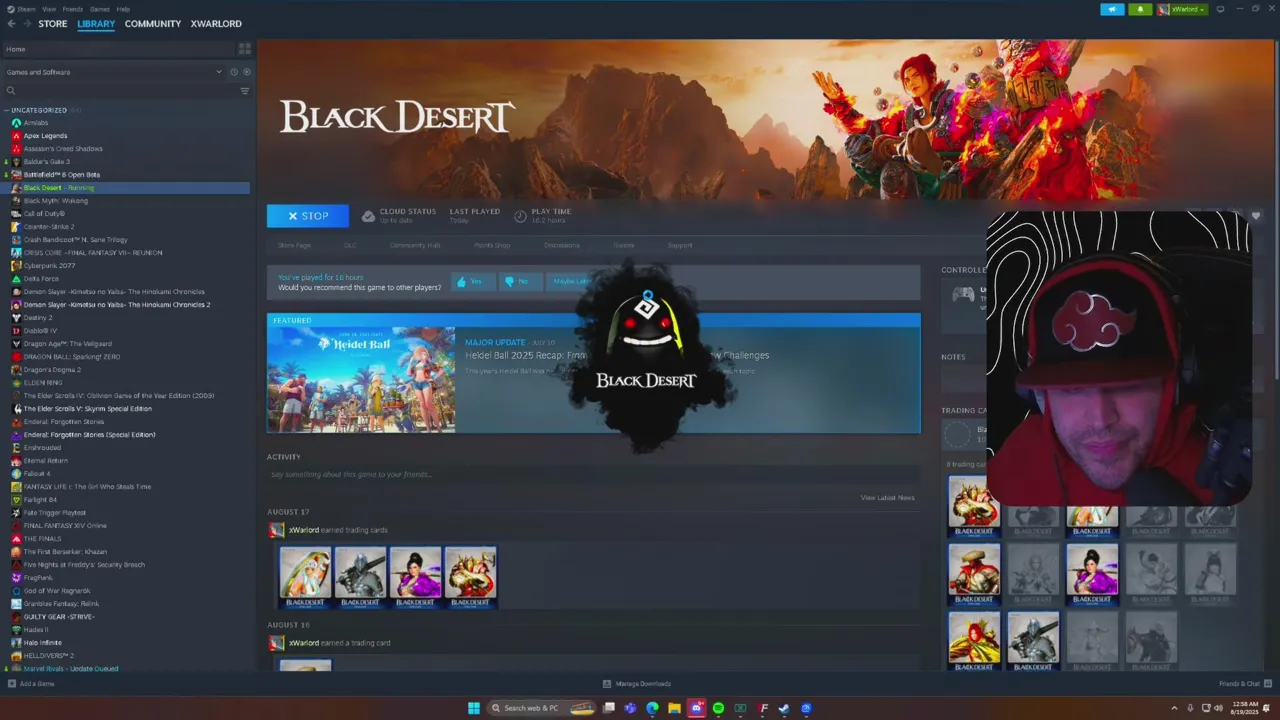
Task: Select Diablo IV in the game list
Action: coord(40,331)
